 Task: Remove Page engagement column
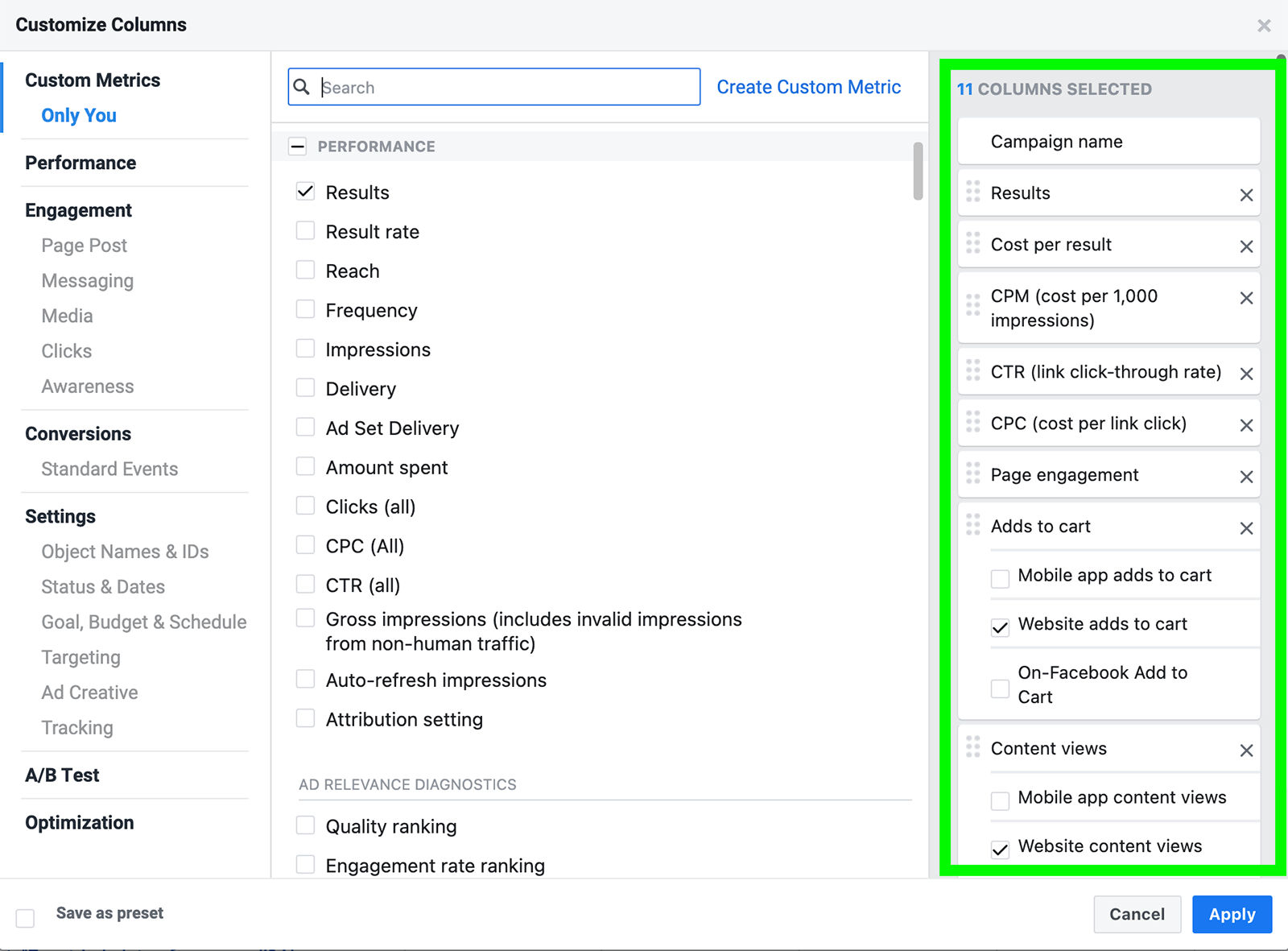pos(1246,477)
